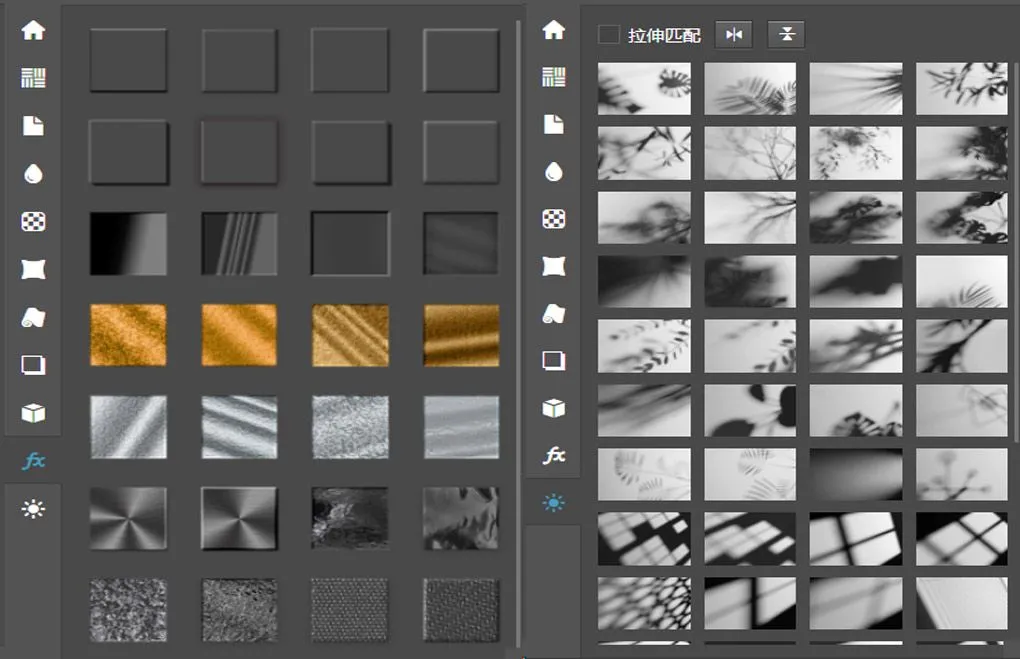The image size is (1020, 659).
Task: Enable the 拉伸匹配 checkbox
Action: pyautogui.click(x=608, y=35)
